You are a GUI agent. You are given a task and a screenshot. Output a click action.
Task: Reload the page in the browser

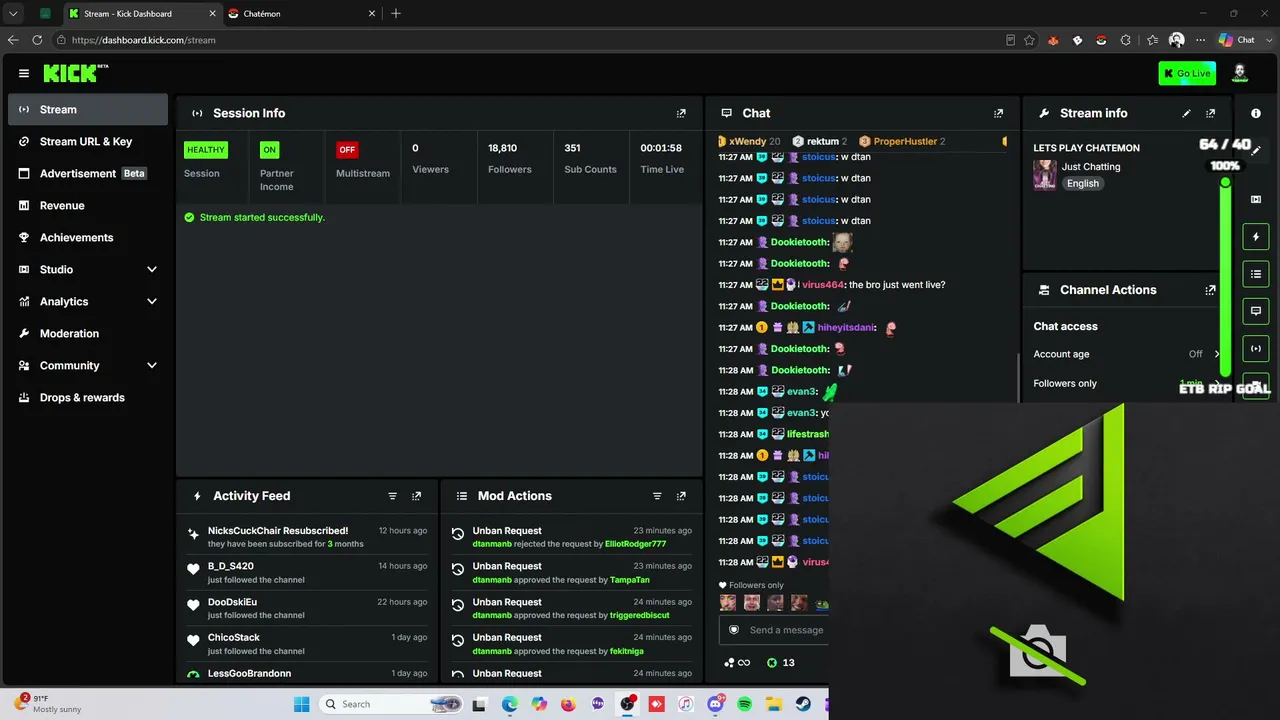38,40
